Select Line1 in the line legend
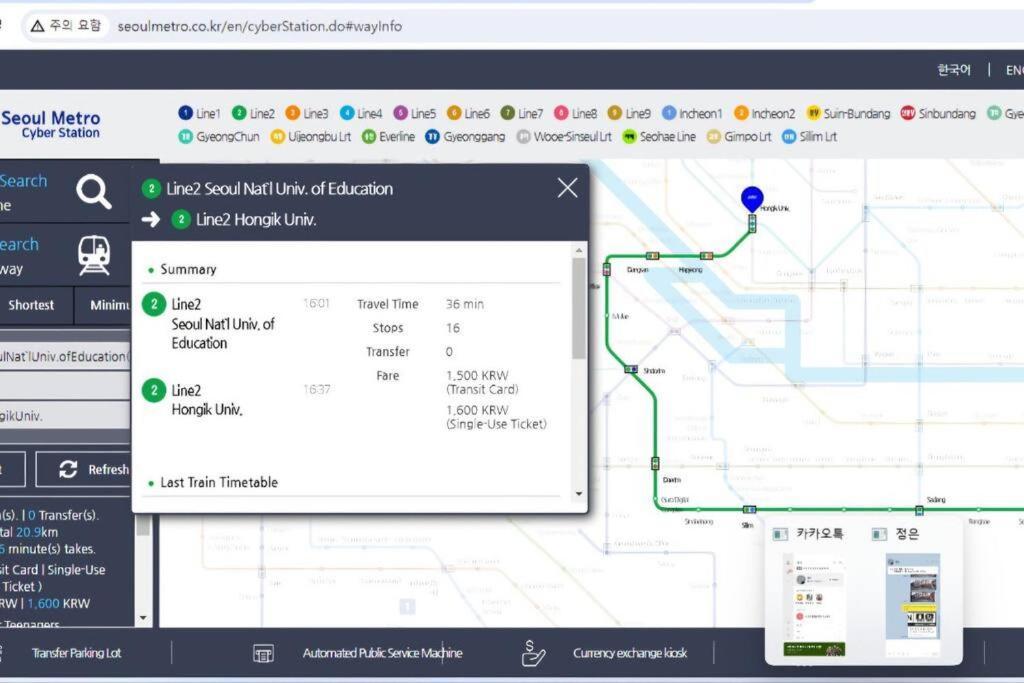 coord(199,114)
